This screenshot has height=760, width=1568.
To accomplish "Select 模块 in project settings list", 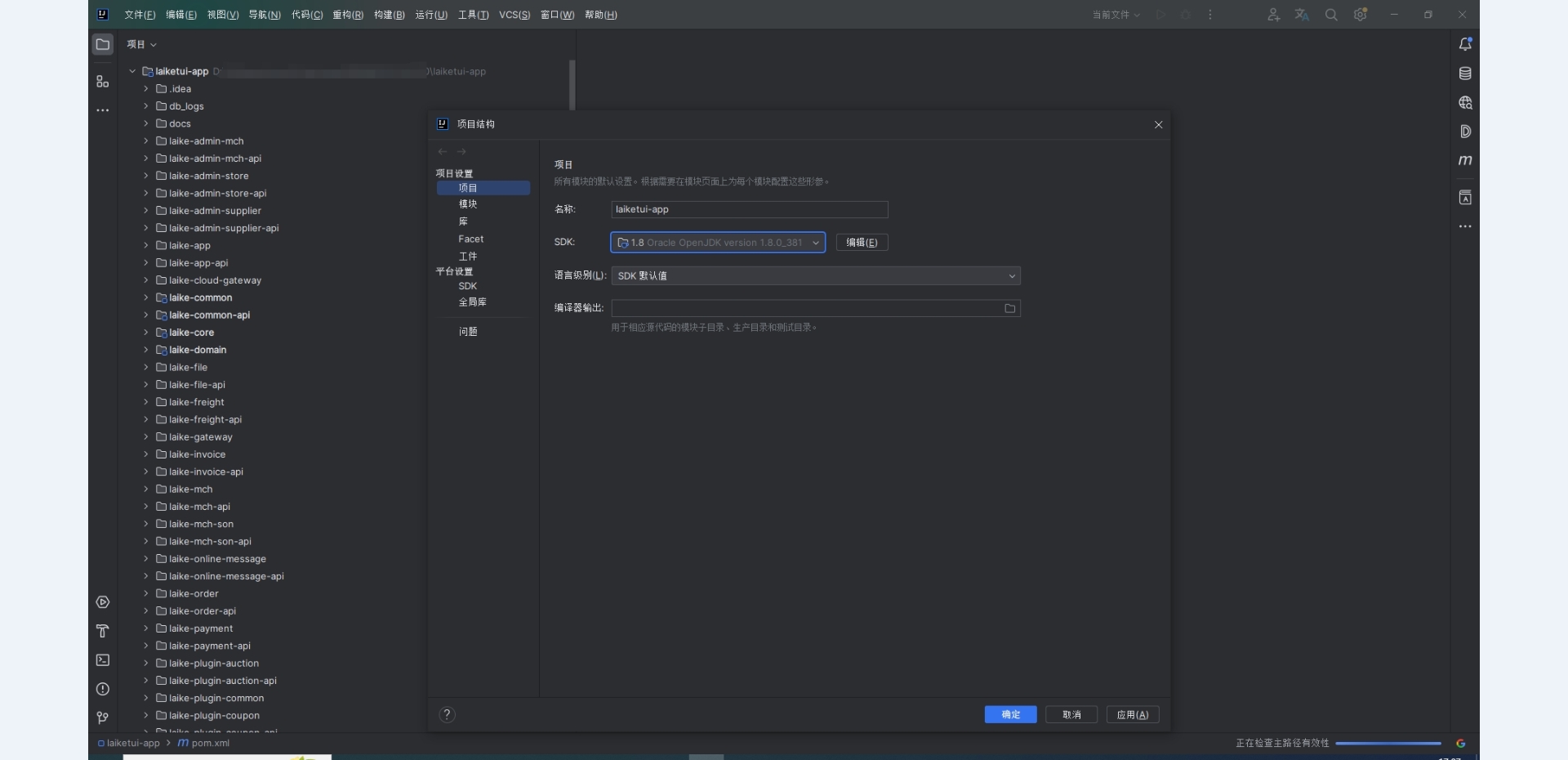I will (468, 204).
